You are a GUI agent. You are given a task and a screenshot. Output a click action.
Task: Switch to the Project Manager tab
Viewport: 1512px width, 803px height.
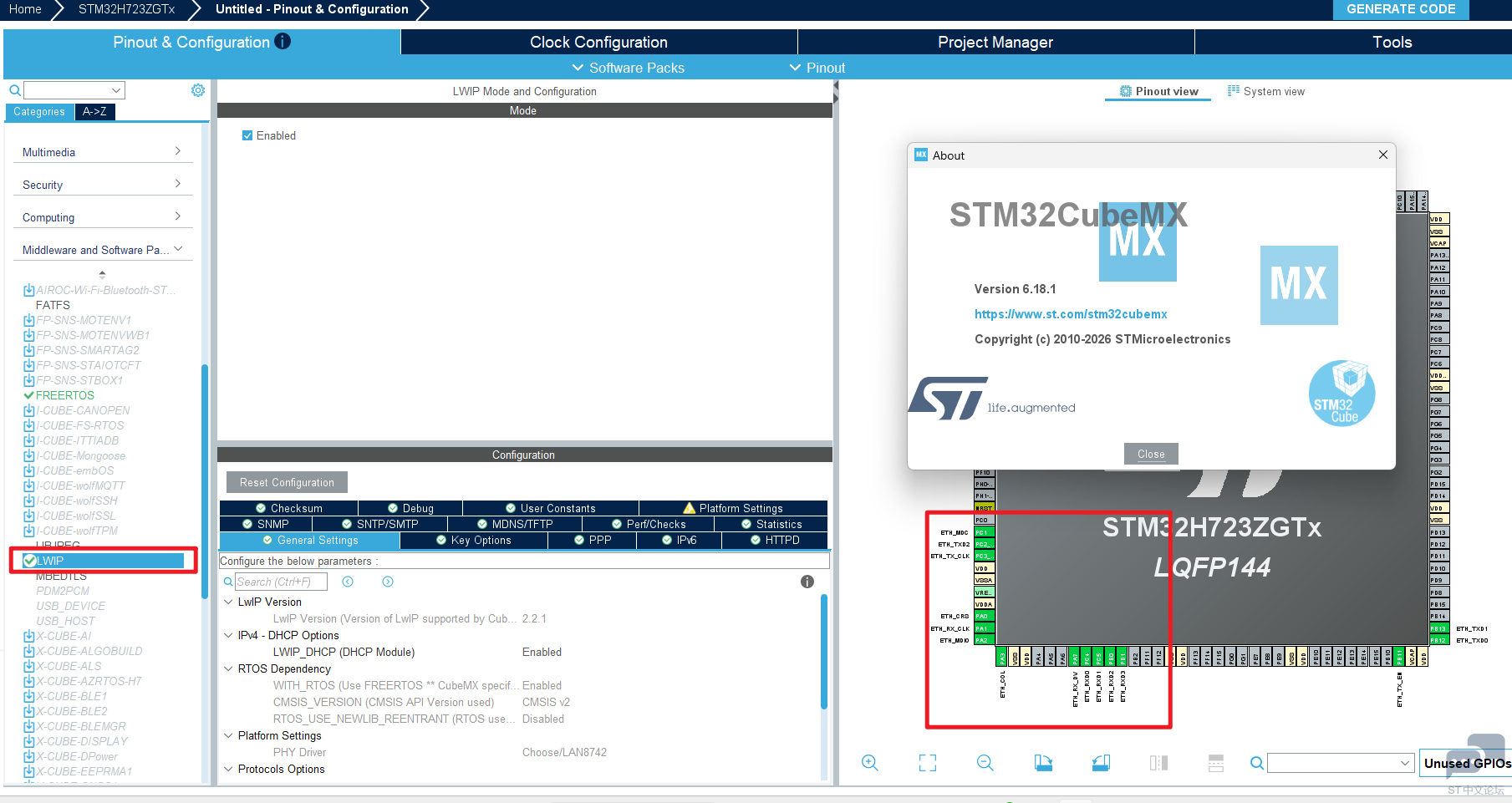click(995, 42)
